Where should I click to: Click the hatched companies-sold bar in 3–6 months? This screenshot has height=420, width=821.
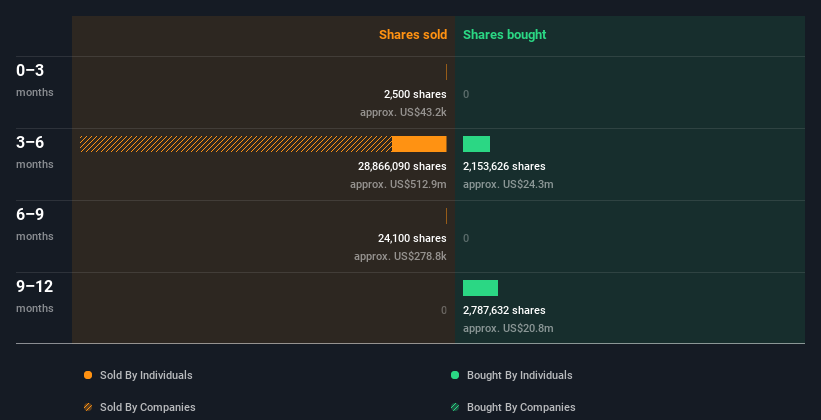(x=236, y=144)
